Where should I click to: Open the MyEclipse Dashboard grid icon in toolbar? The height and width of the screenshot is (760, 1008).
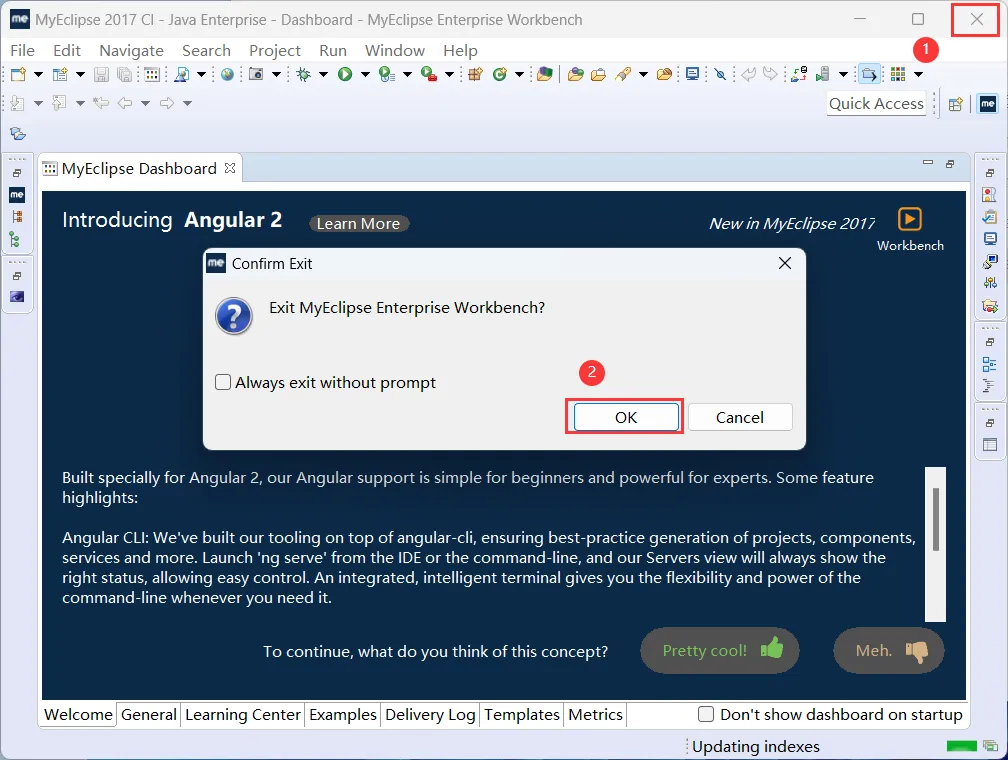(x=152, y=75)
